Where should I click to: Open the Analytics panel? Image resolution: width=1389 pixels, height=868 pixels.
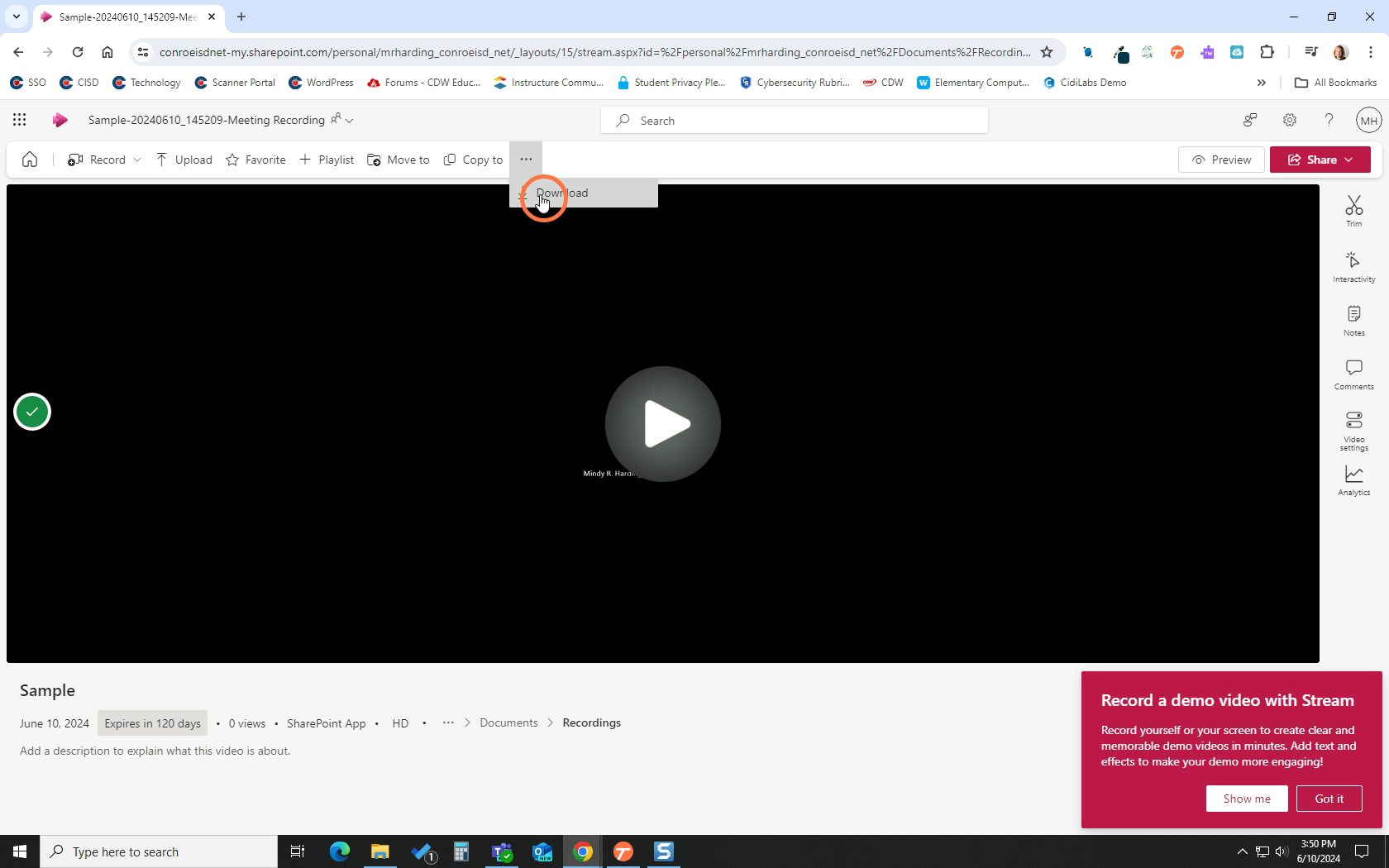click(1353, 480)
